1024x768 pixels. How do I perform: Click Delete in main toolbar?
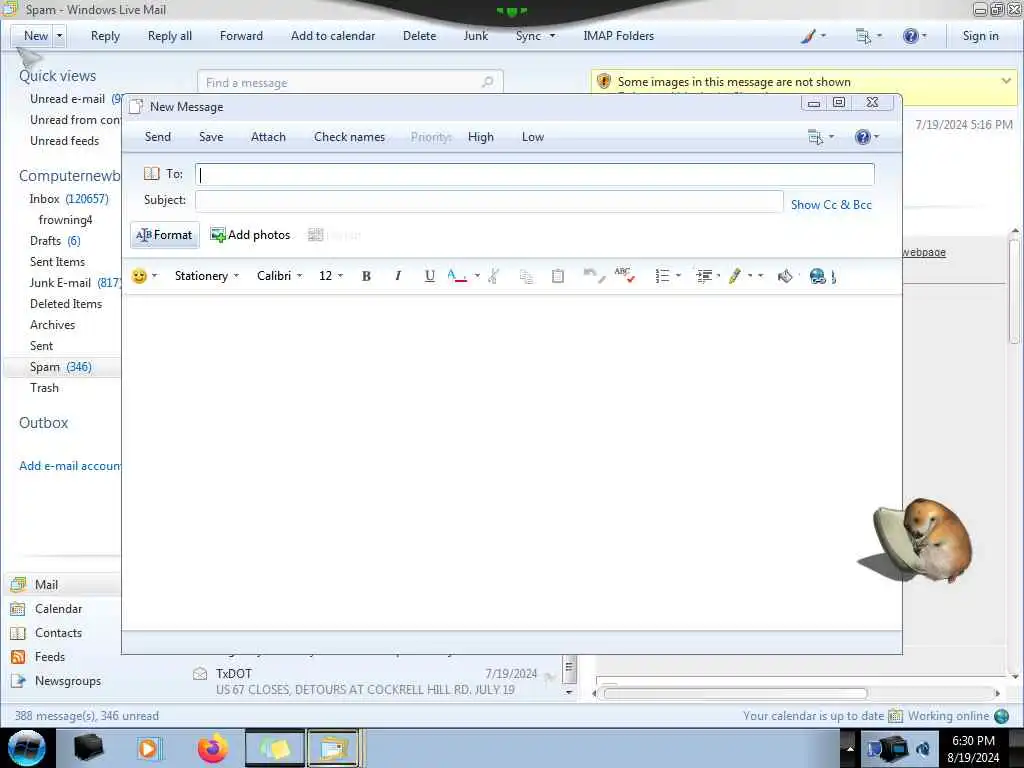pyautogui.click(x=419, y=36)
